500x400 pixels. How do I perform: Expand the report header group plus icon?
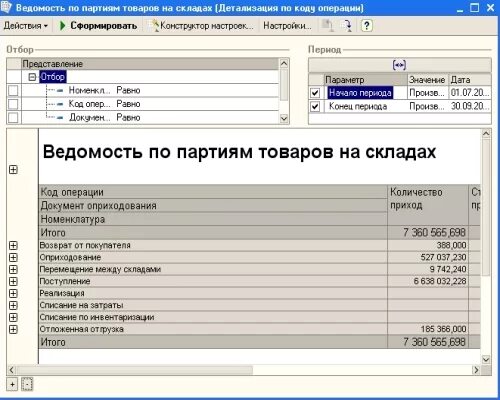click(13, 170)
